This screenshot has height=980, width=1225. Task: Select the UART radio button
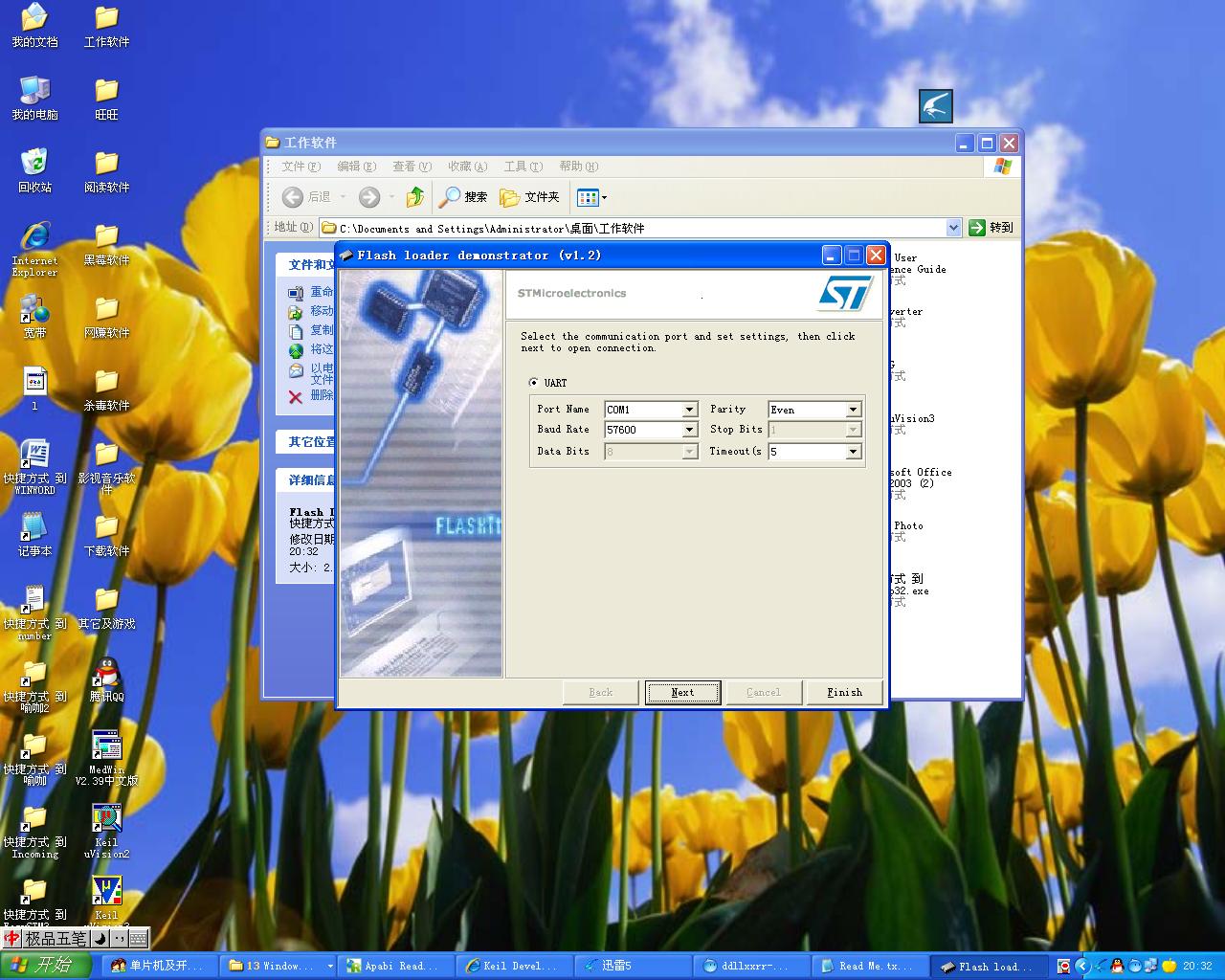pos(534,383)
